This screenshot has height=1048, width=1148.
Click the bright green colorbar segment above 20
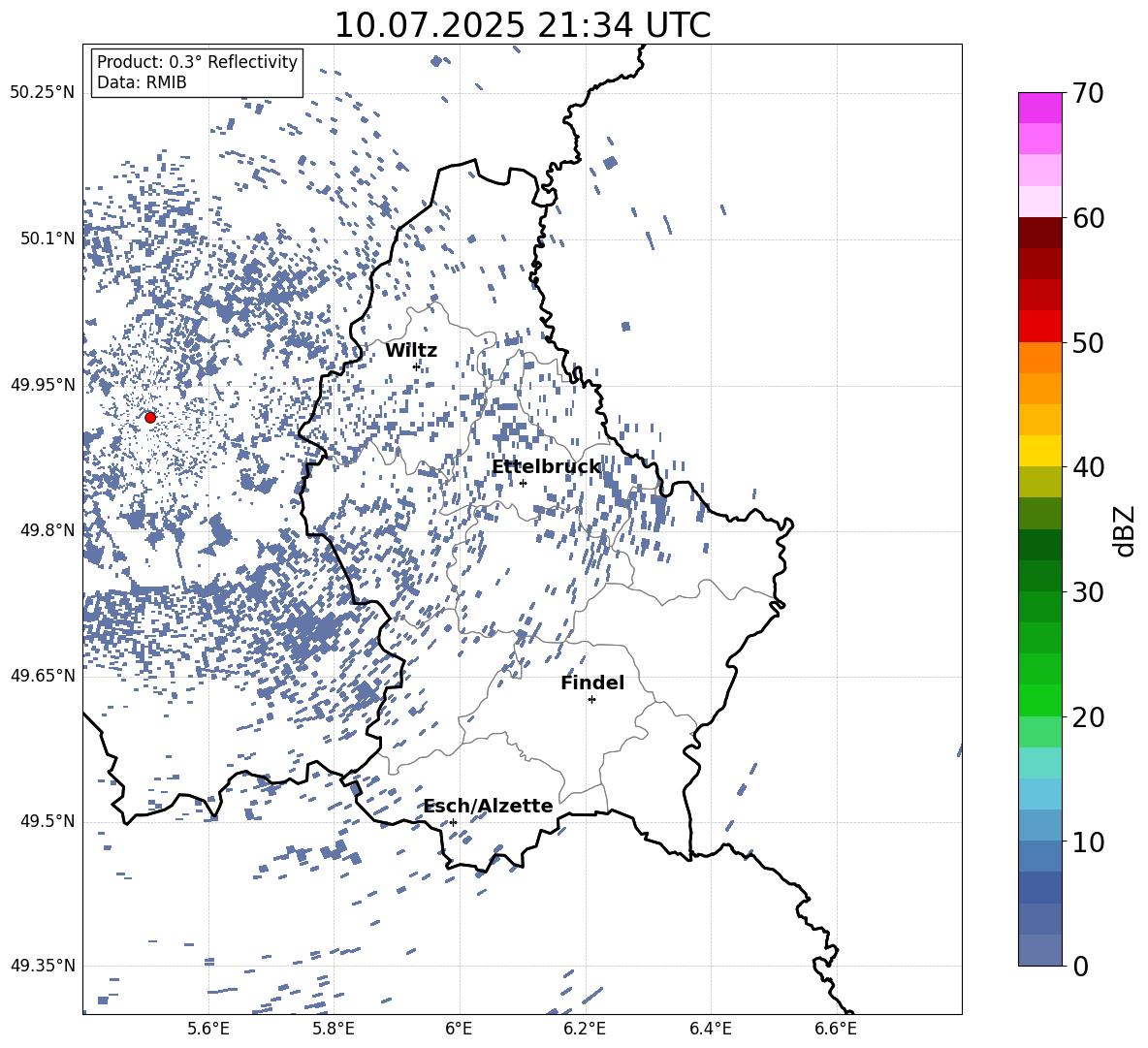pyautogui.click(x=1039, y=701)
